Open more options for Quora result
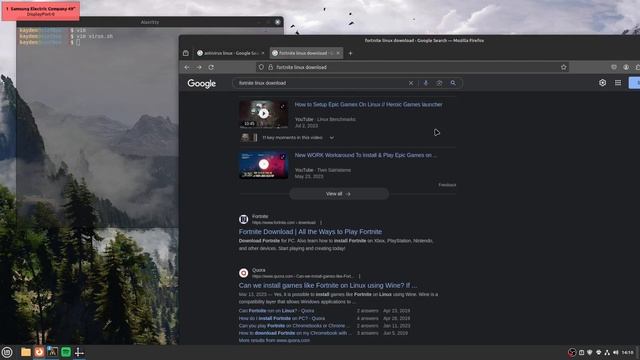 point(359,276)
